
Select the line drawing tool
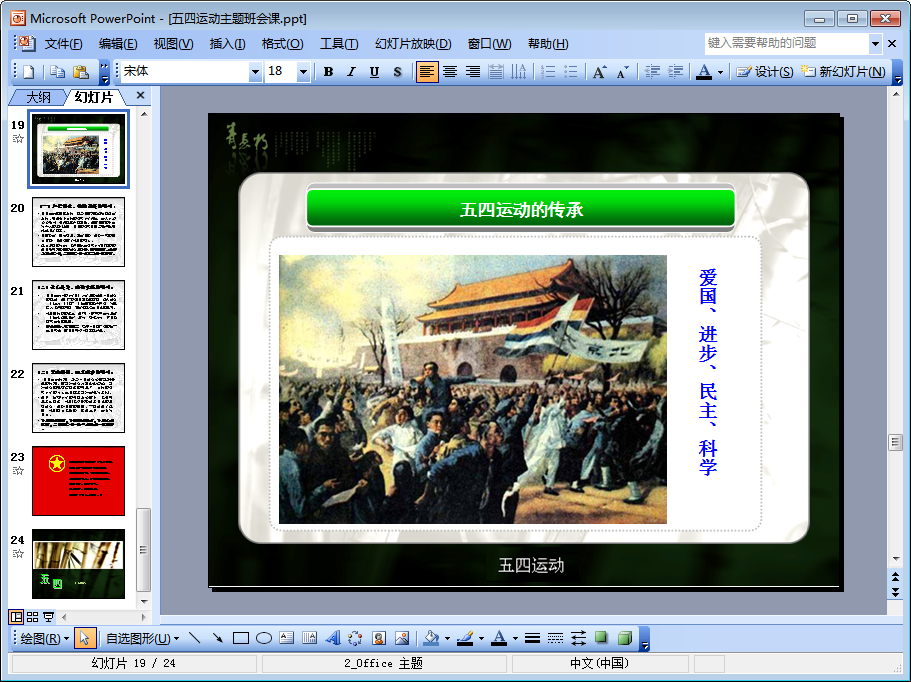click(195, 638)
